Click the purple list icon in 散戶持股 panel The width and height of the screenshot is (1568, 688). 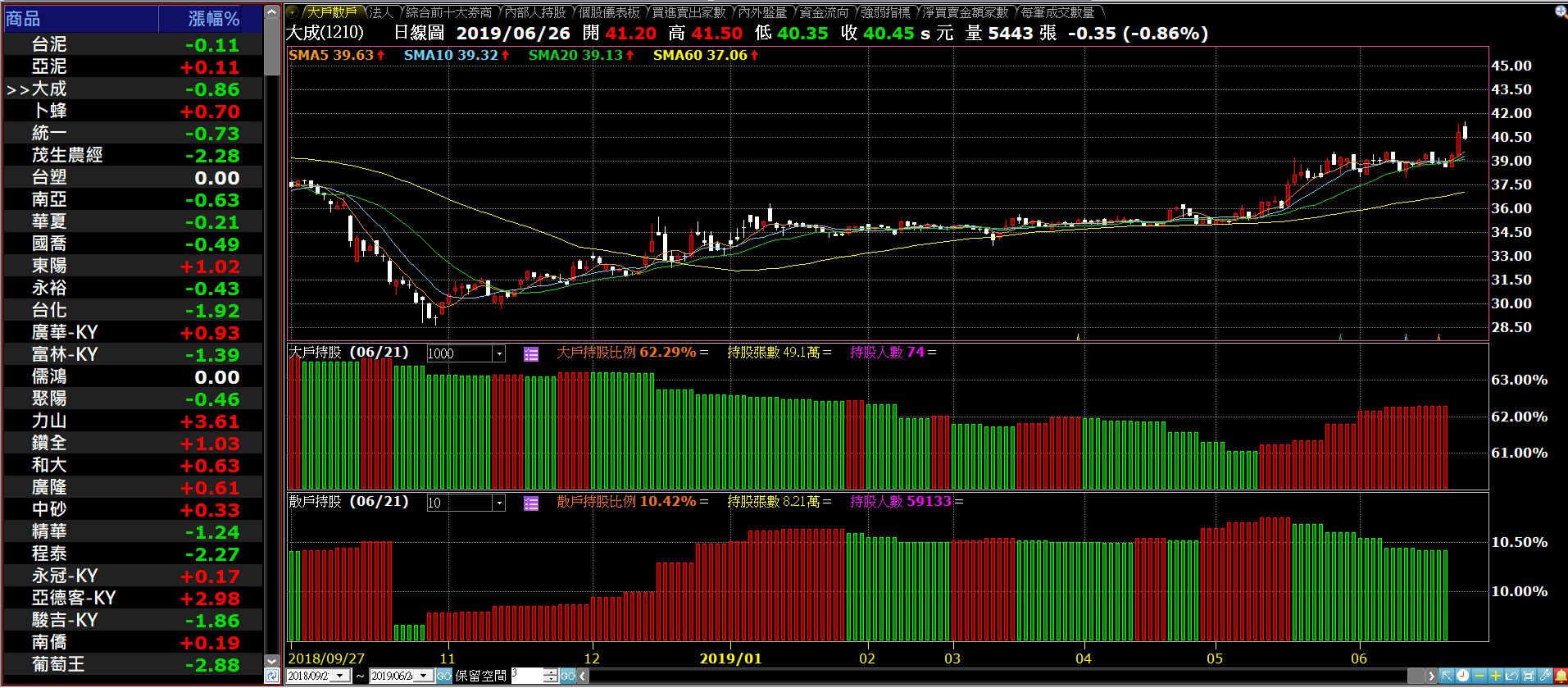[531, 503]
